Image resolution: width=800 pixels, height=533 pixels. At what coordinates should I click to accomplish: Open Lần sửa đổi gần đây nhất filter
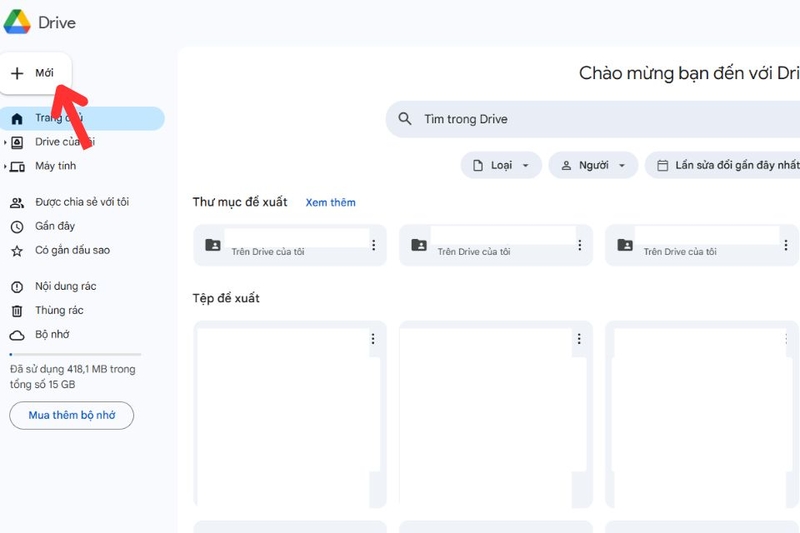[x=722, y=165]
